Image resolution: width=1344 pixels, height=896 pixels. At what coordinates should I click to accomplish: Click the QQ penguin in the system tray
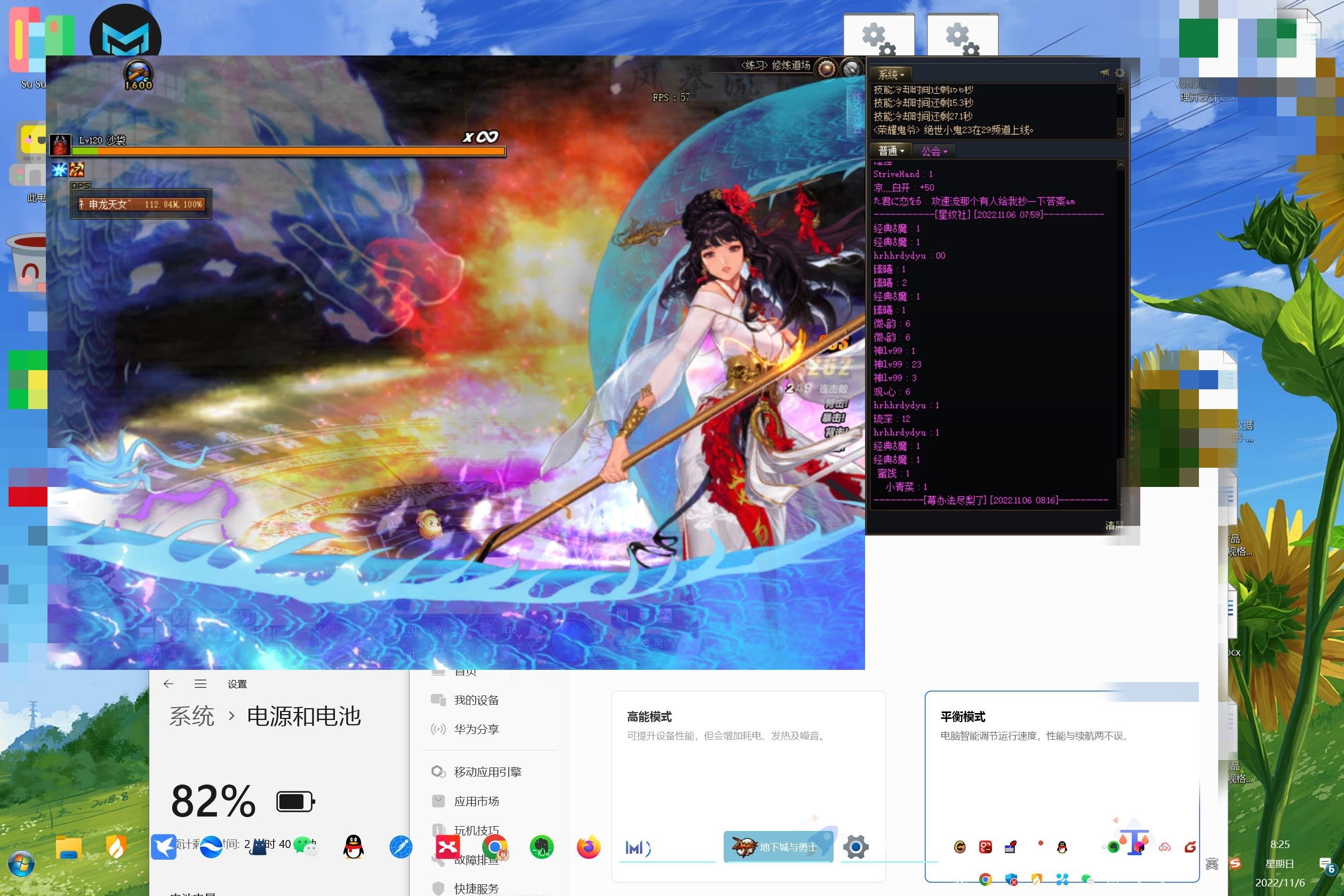click(x=1062, y=847)
